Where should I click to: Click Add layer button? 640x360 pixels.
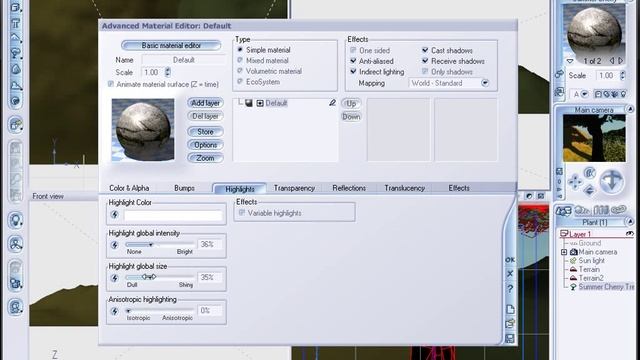coord(205,103)
